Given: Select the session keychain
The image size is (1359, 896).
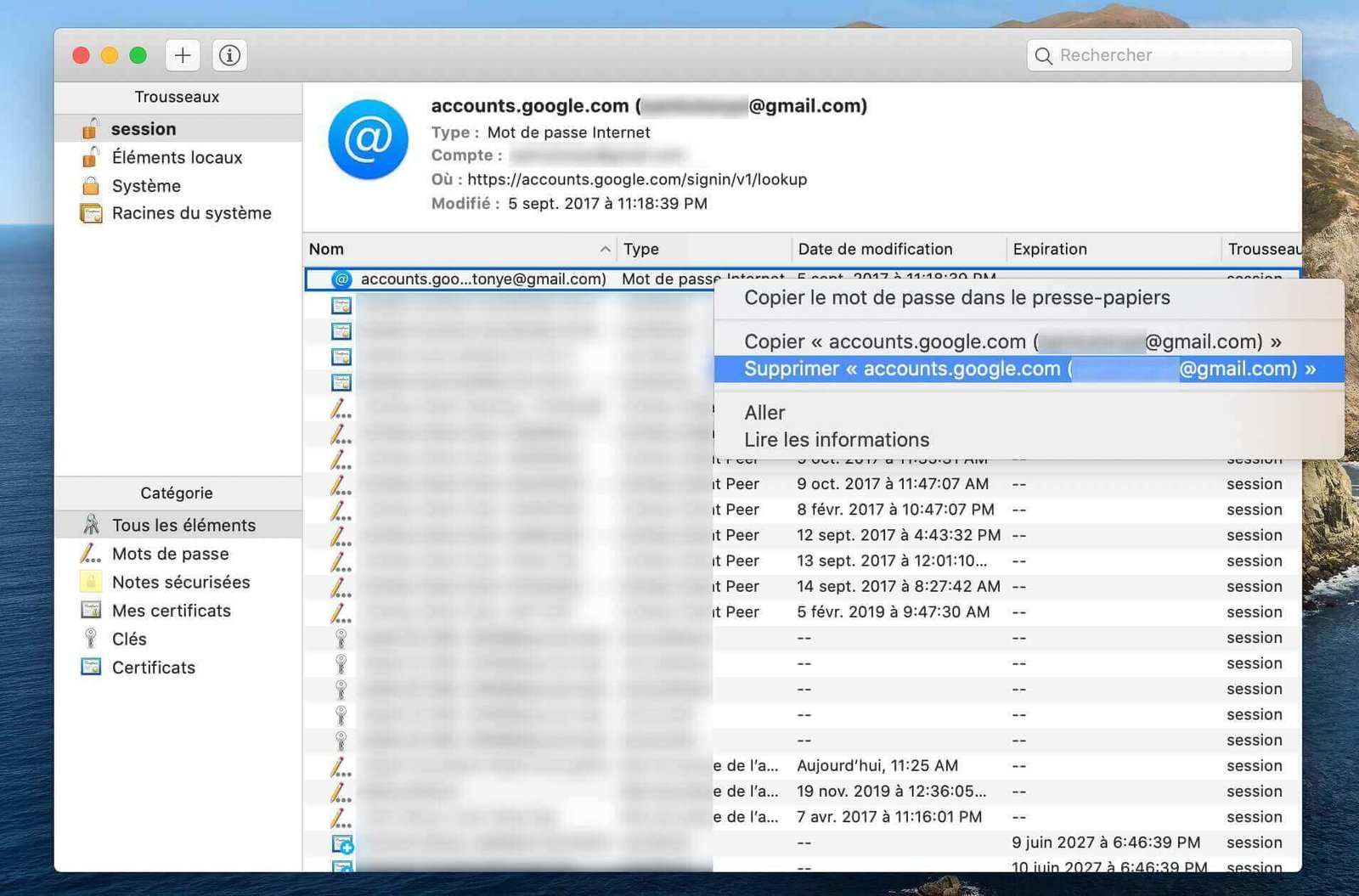Looking at the screenshot, I should pos(178,128).
